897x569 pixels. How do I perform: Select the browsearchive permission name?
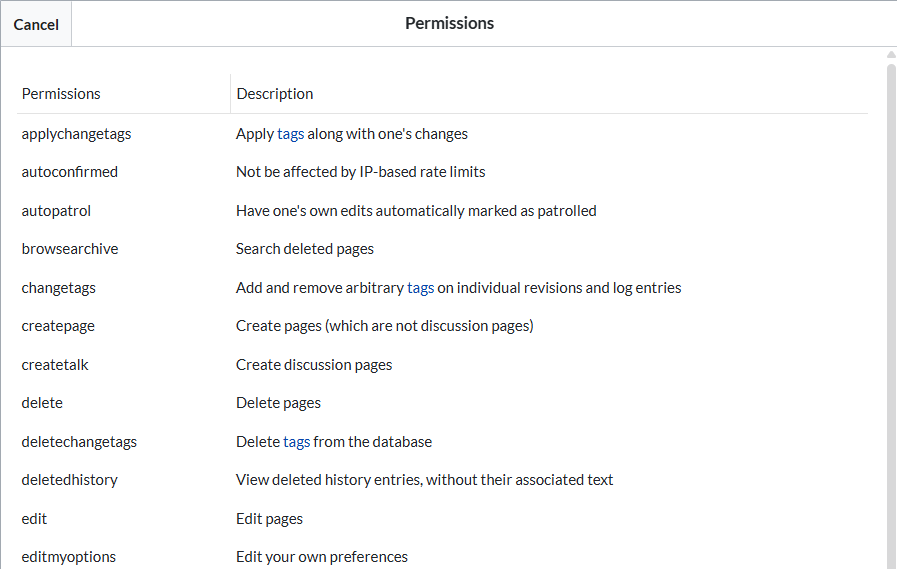pyautogui.click(x=70, y=248)
